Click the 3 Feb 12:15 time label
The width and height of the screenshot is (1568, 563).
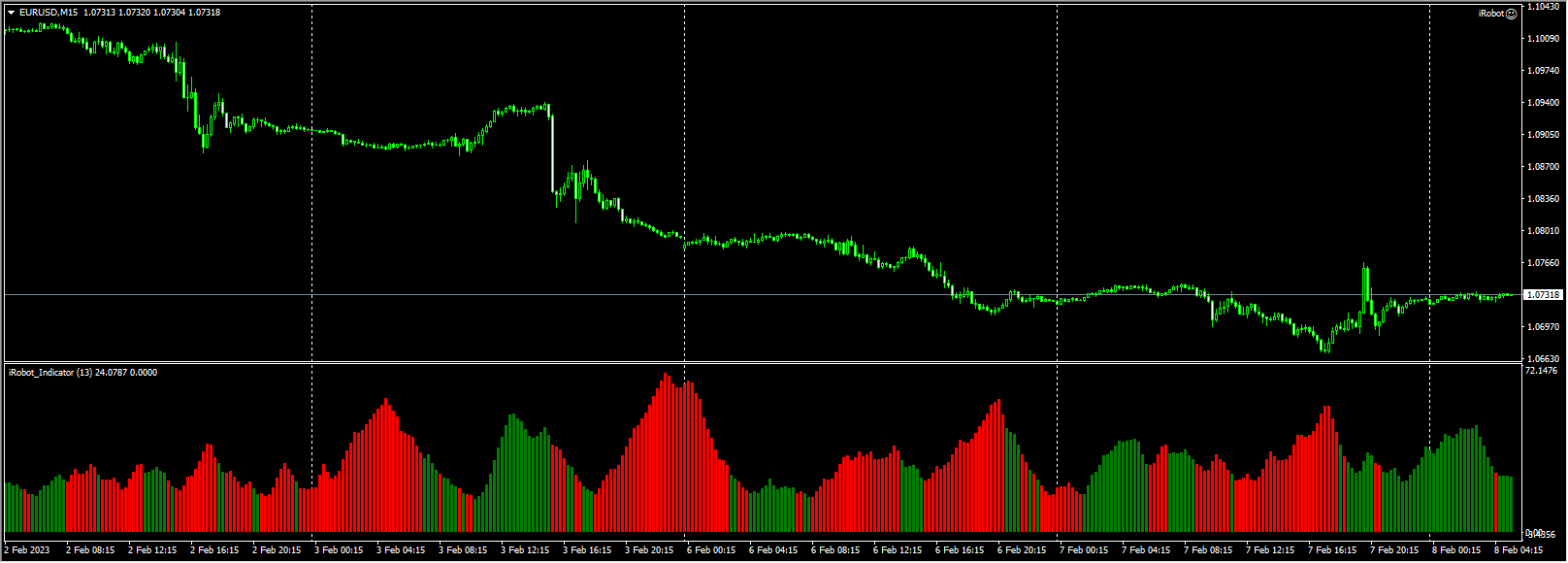[x=525, y=550]
